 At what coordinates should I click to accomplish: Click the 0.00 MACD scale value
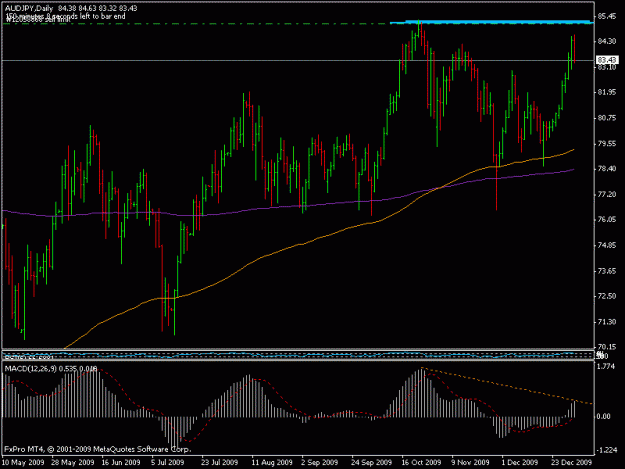click(x=604, y=416)
